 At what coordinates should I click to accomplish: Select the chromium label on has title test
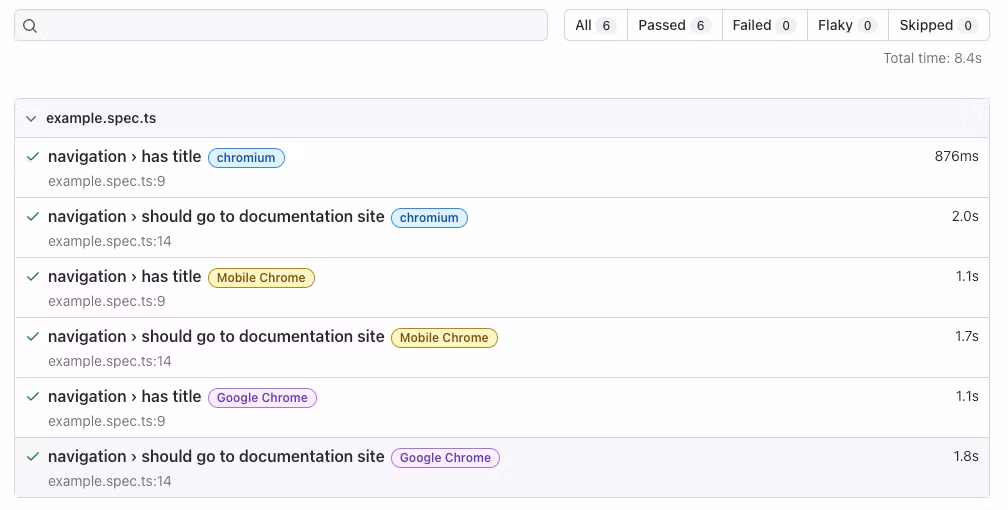(x=246, y=158)
